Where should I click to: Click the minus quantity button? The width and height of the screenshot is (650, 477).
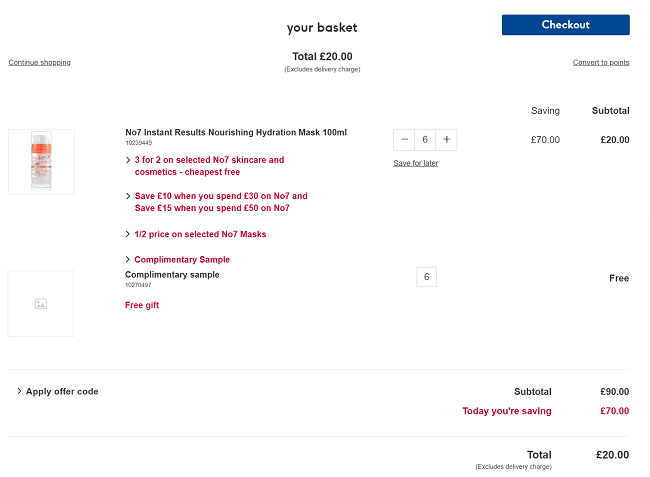pos(405,140)
